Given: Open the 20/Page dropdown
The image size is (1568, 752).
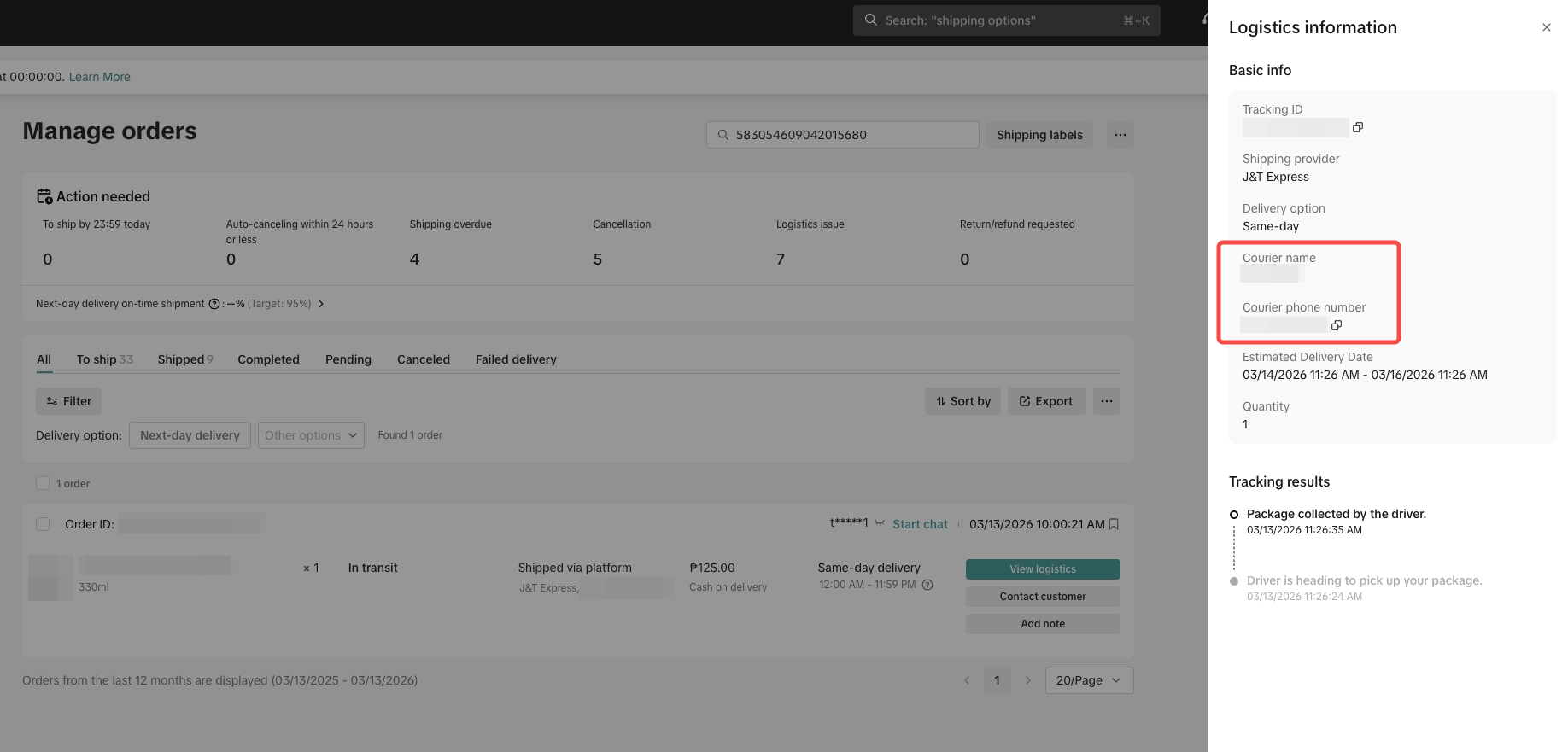Looking at the screenshot, I should 1089,680.
